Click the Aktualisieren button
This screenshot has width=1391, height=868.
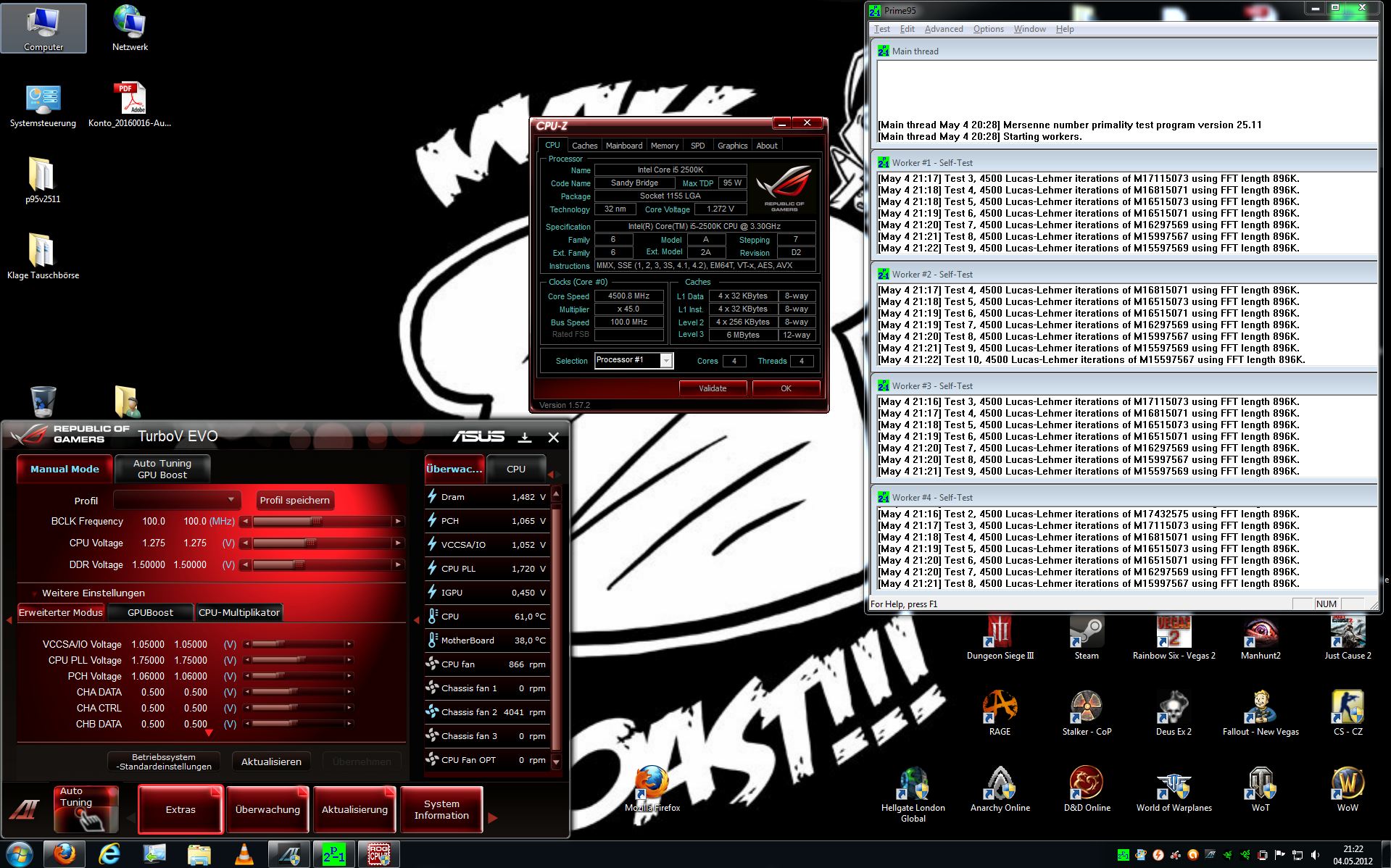tap(271, 761)
